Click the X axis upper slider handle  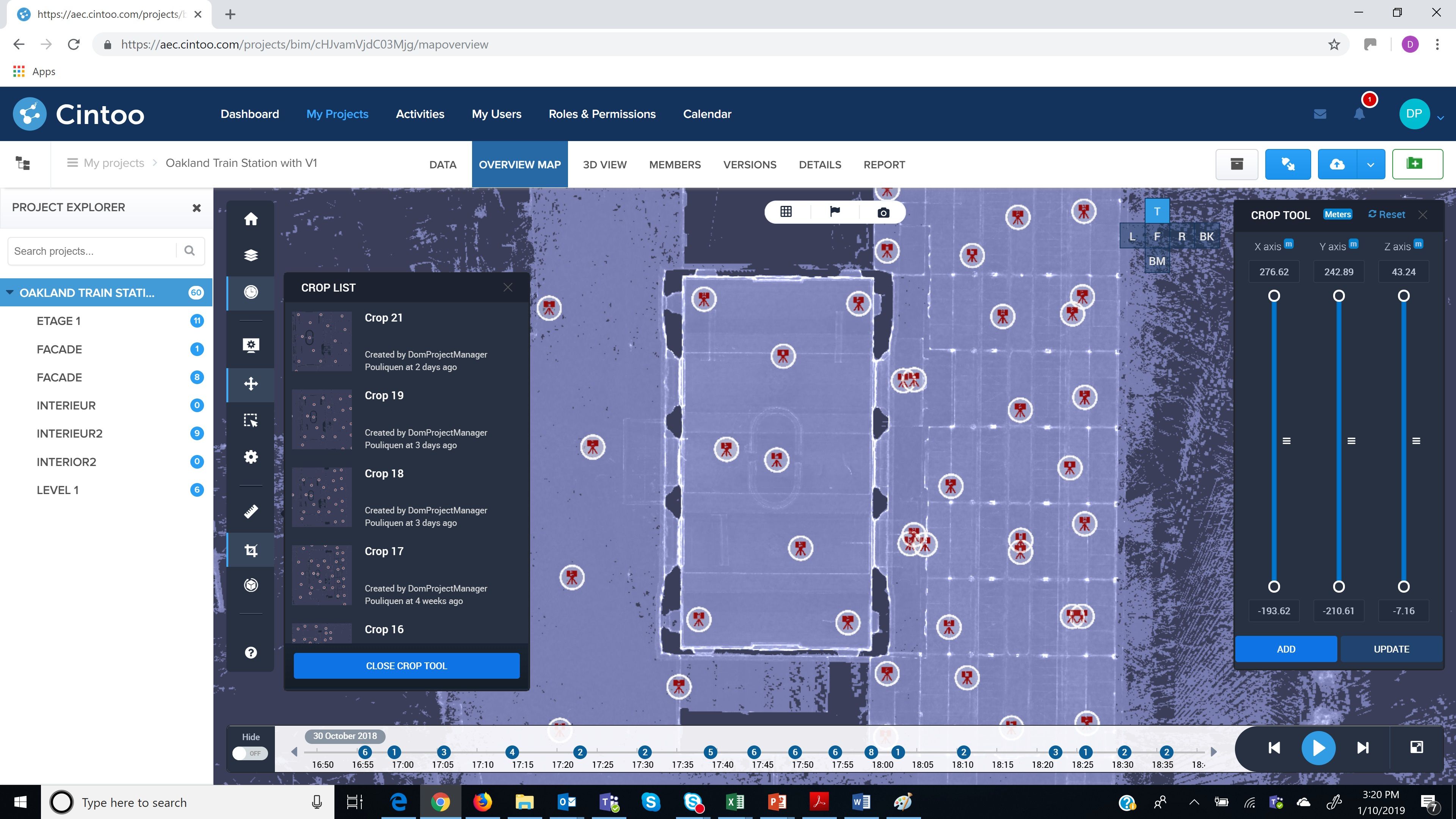coord(1274,296)
